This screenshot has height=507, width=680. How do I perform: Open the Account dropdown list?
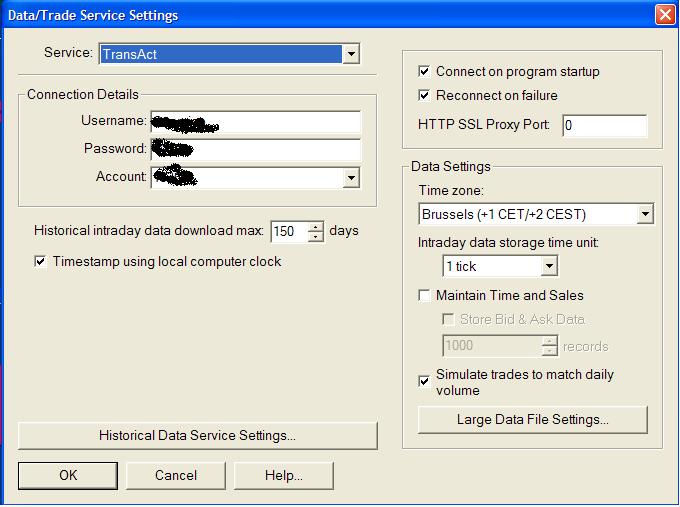pos(256,177)
